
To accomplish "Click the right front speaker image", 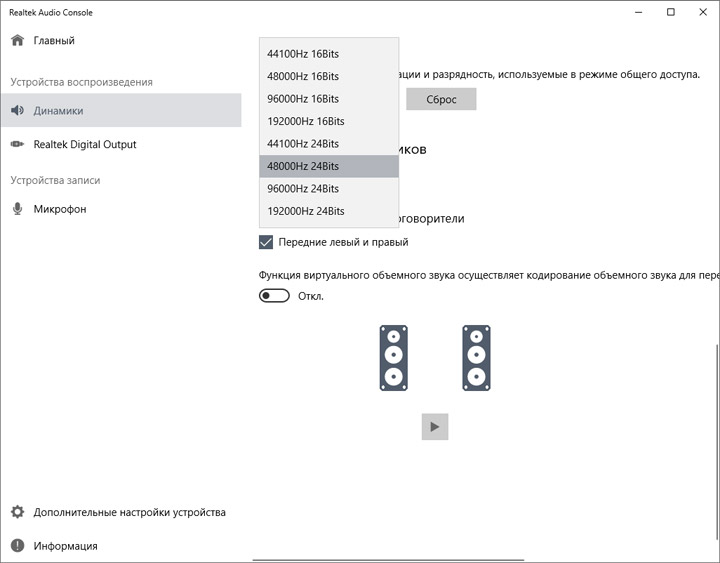I will [x=477, y=358].
